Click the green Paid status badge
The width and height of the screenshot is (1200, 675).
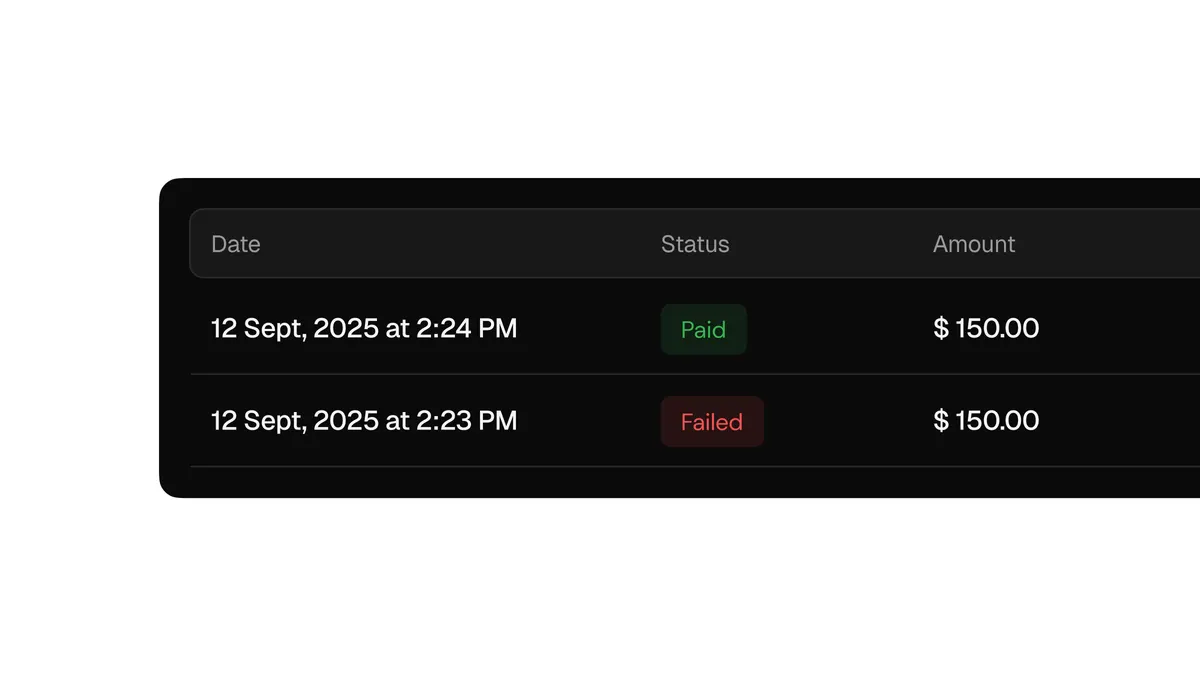click(704, 329)
